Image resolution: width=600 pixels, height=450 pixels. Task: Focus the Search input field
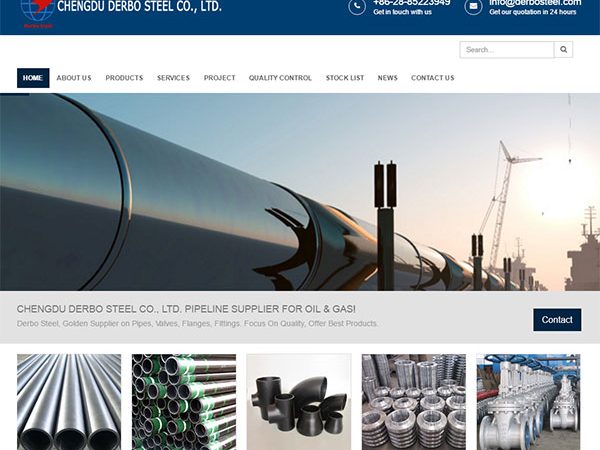click(x=507, y=49)
